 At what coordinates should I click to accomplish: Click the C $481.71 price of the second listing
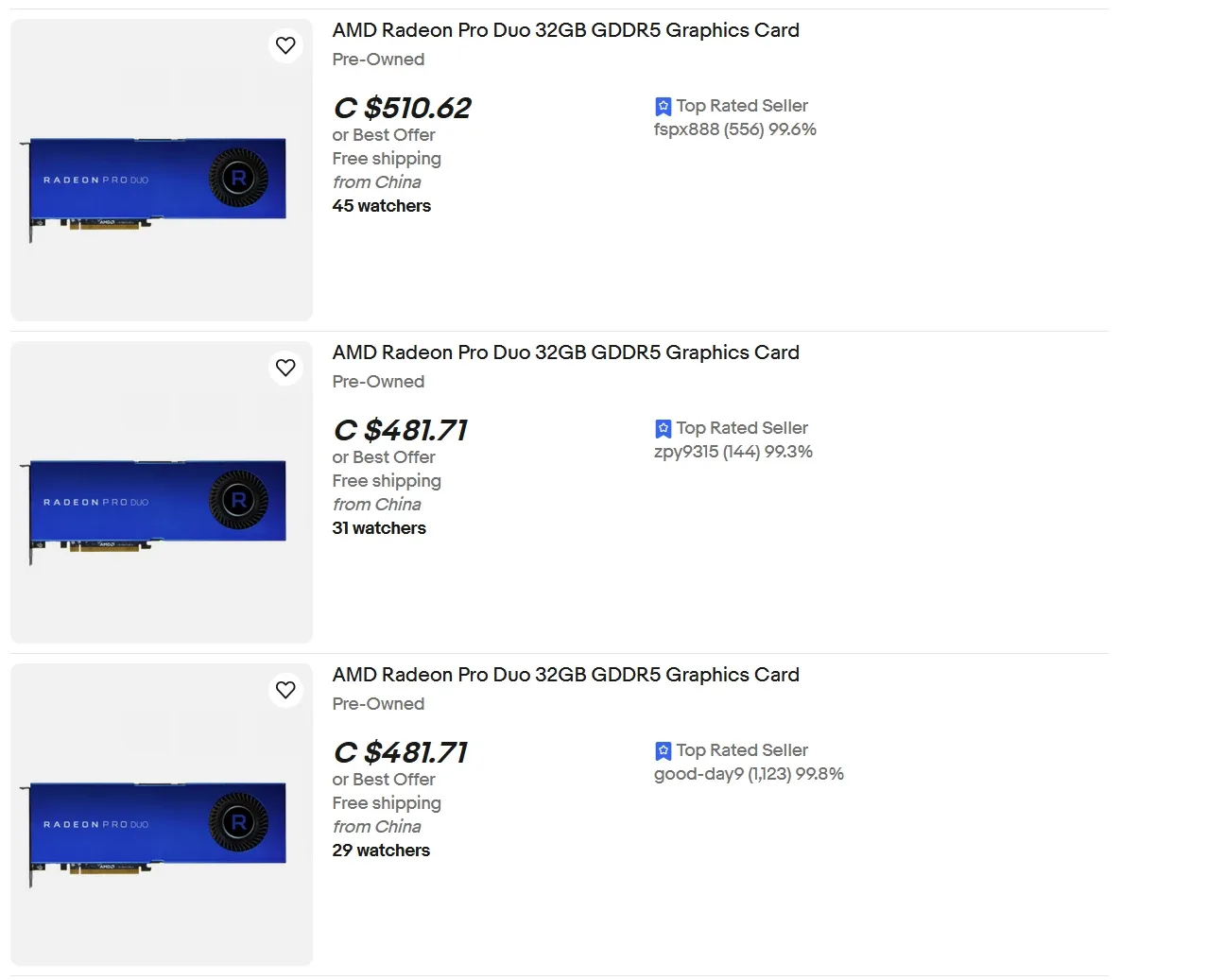[x=400, y=431]
